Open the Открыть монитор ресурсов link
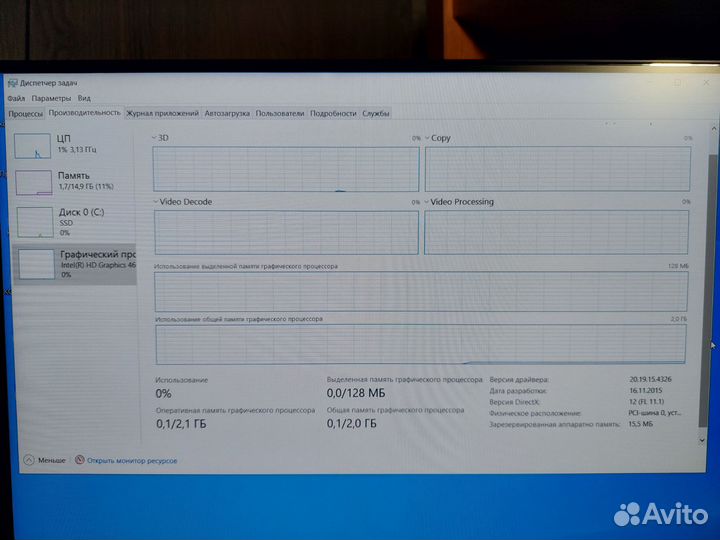Viewport: 720px width, 540px height. point(132,460)
